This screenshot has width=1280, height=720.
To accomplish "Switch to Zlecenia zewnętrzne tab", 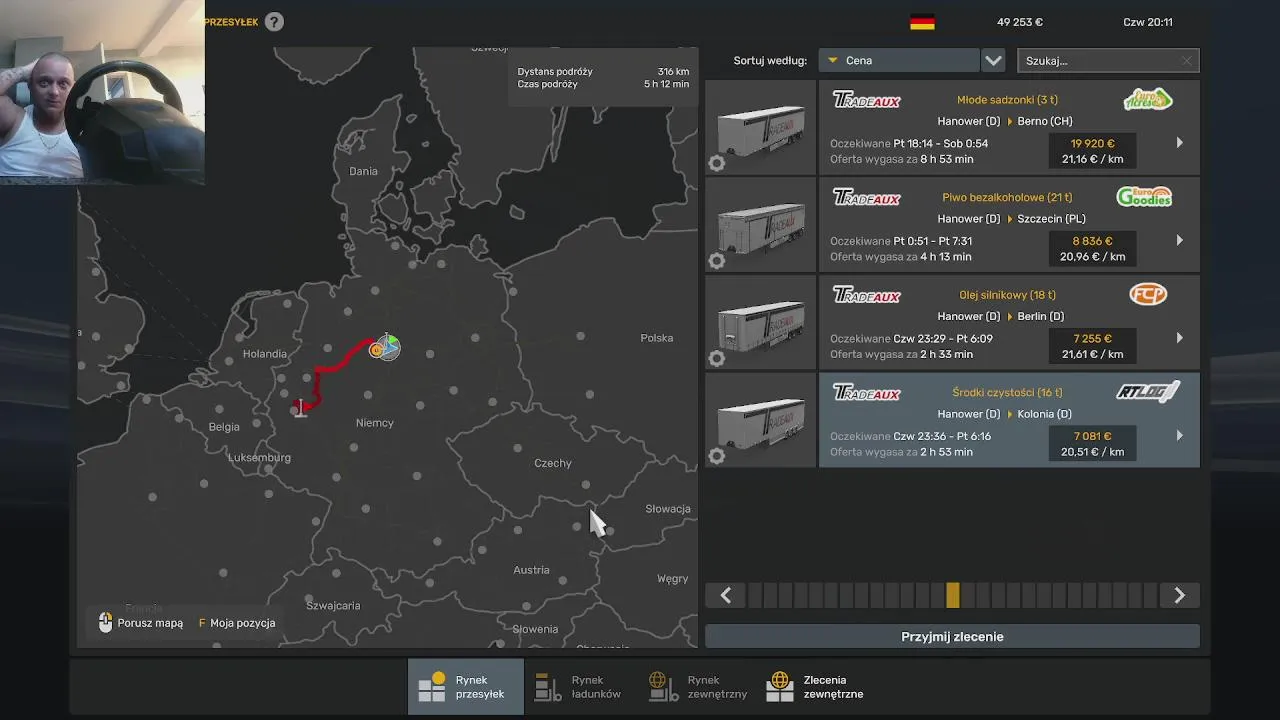I will pos(816,686).
